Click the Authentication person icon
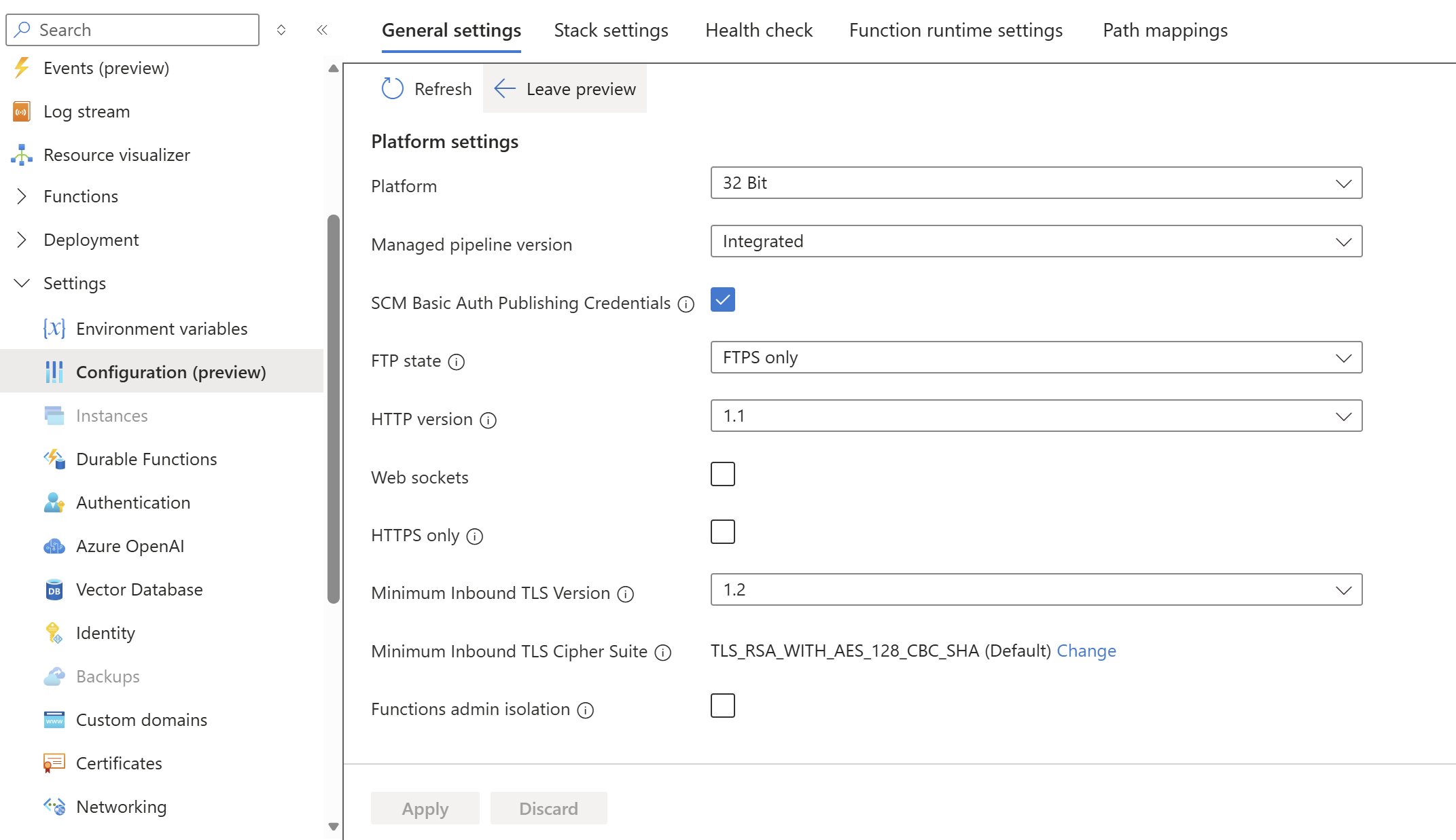The width and height of the screenshot is (1456, 840). click(x=54, y=503)
